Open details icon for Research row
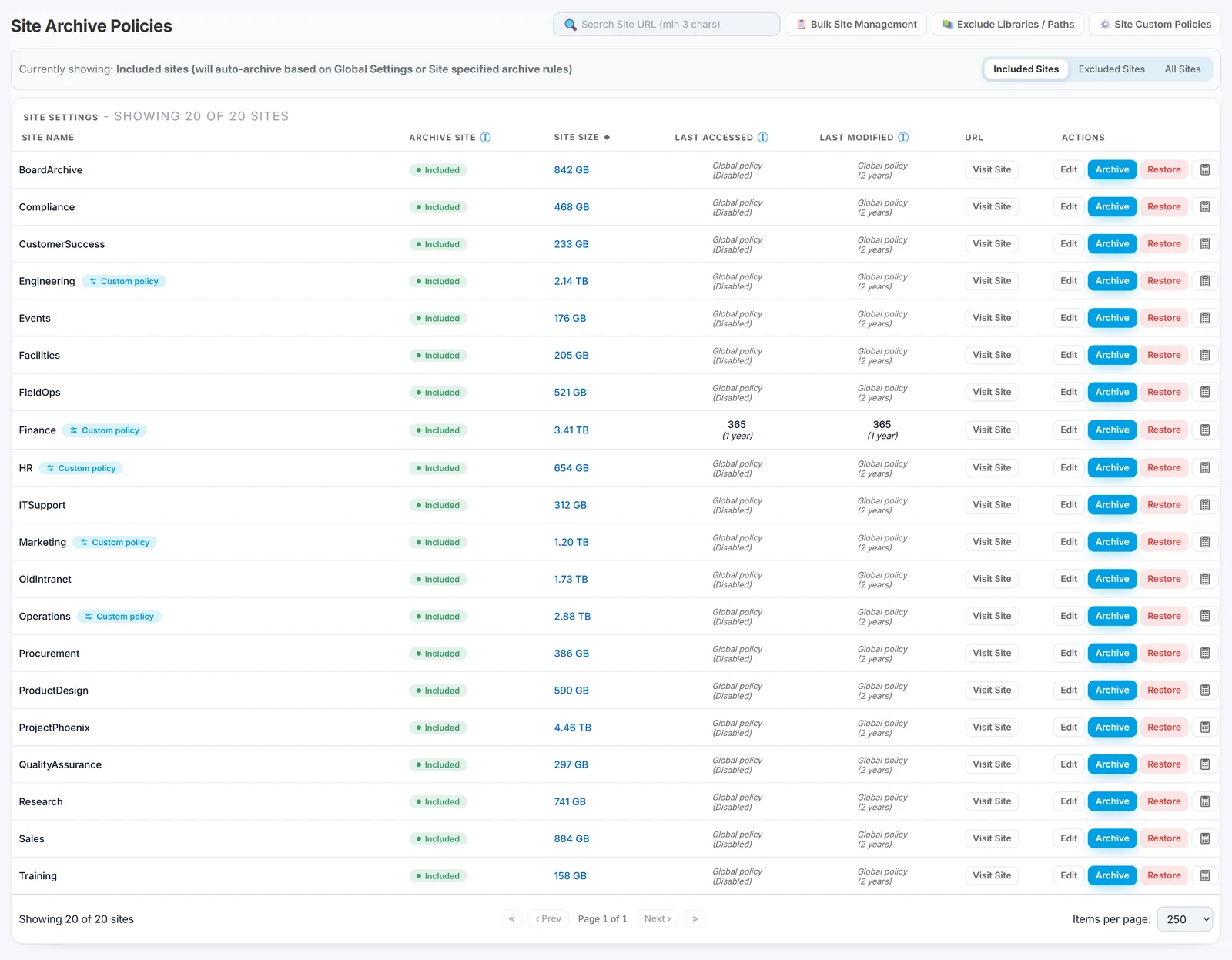This screenshot has height=960, width=1232. point(1205,801)
